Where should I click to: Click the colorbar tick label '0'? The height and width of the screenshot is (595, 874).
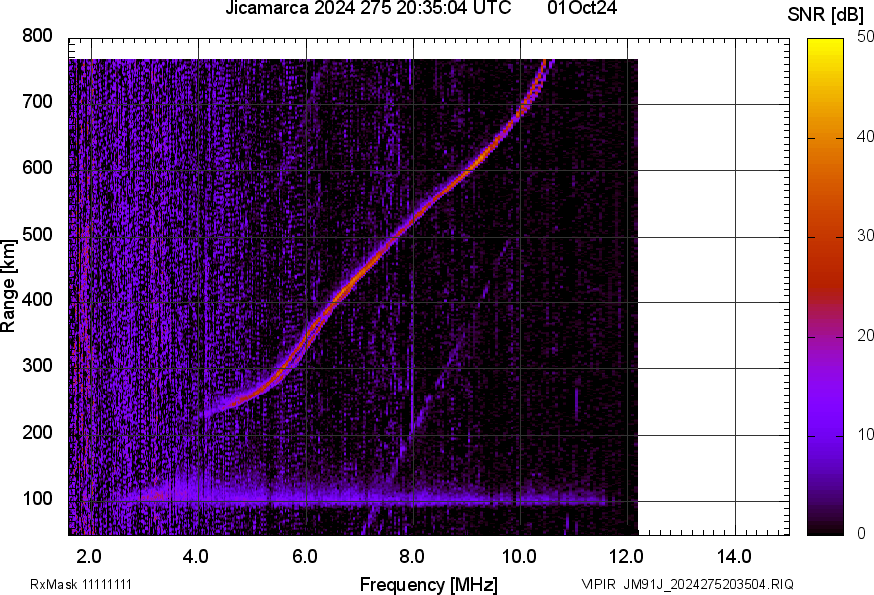[861, 533]
